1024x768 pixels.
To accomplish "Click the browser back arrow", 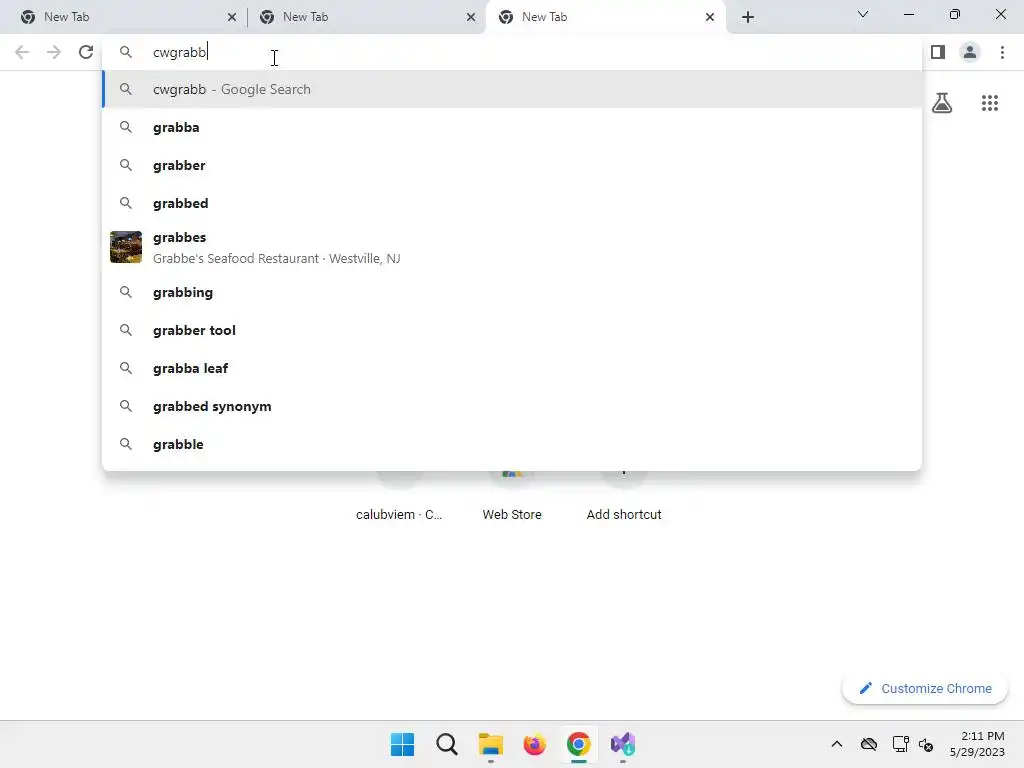I will click(22, 52).
